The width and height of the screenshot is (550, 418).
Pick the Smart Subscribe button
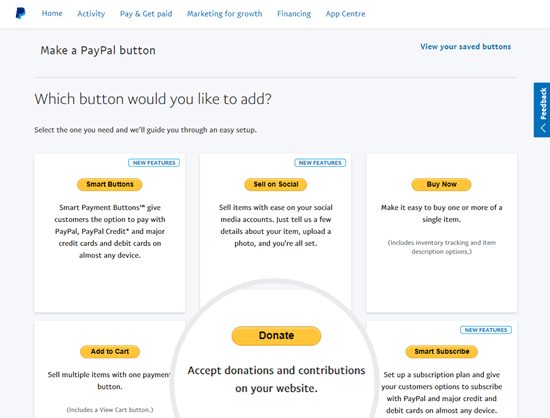coord(442,351)
